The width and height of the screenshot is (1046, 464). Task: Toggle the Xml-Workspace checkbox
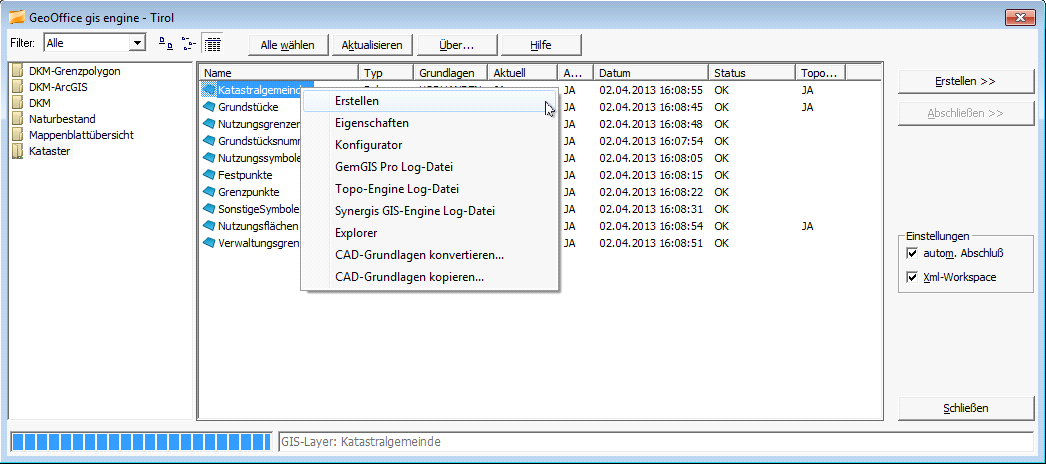click(x=911, y=277)
